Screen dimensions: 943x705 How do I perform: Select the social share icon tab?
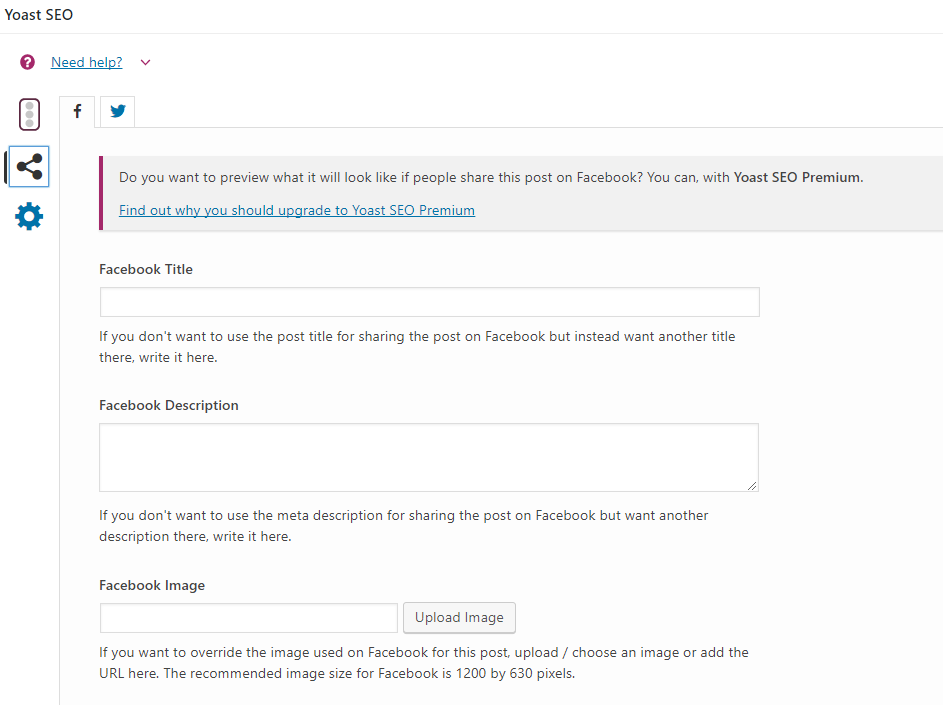tap(29, 167)
